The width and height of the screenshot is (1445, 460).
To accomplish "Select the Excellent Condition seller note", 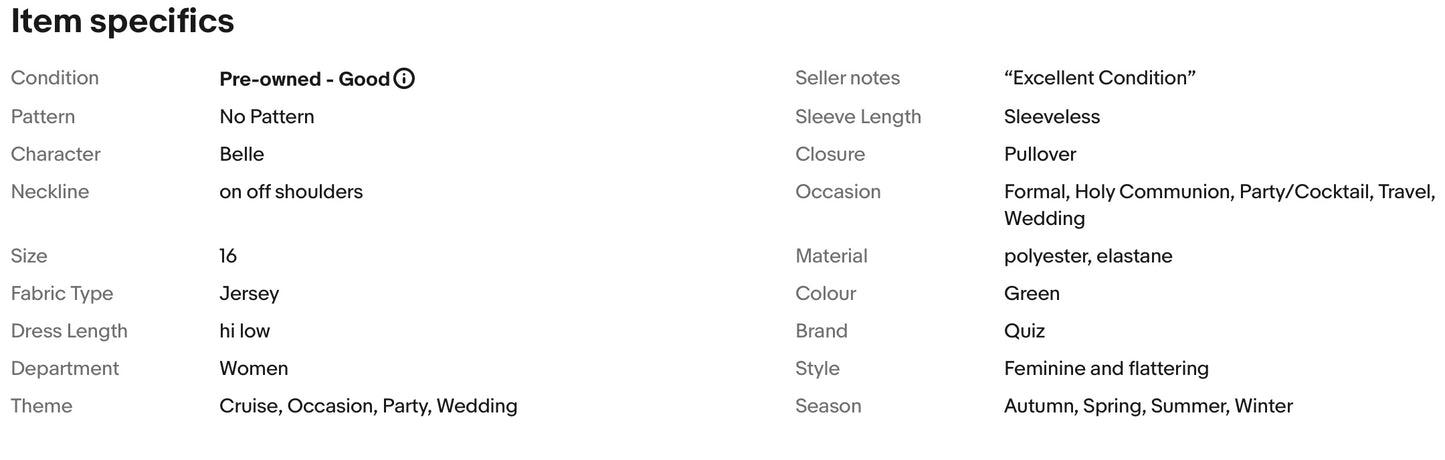I will click(x=1100, y=78).
